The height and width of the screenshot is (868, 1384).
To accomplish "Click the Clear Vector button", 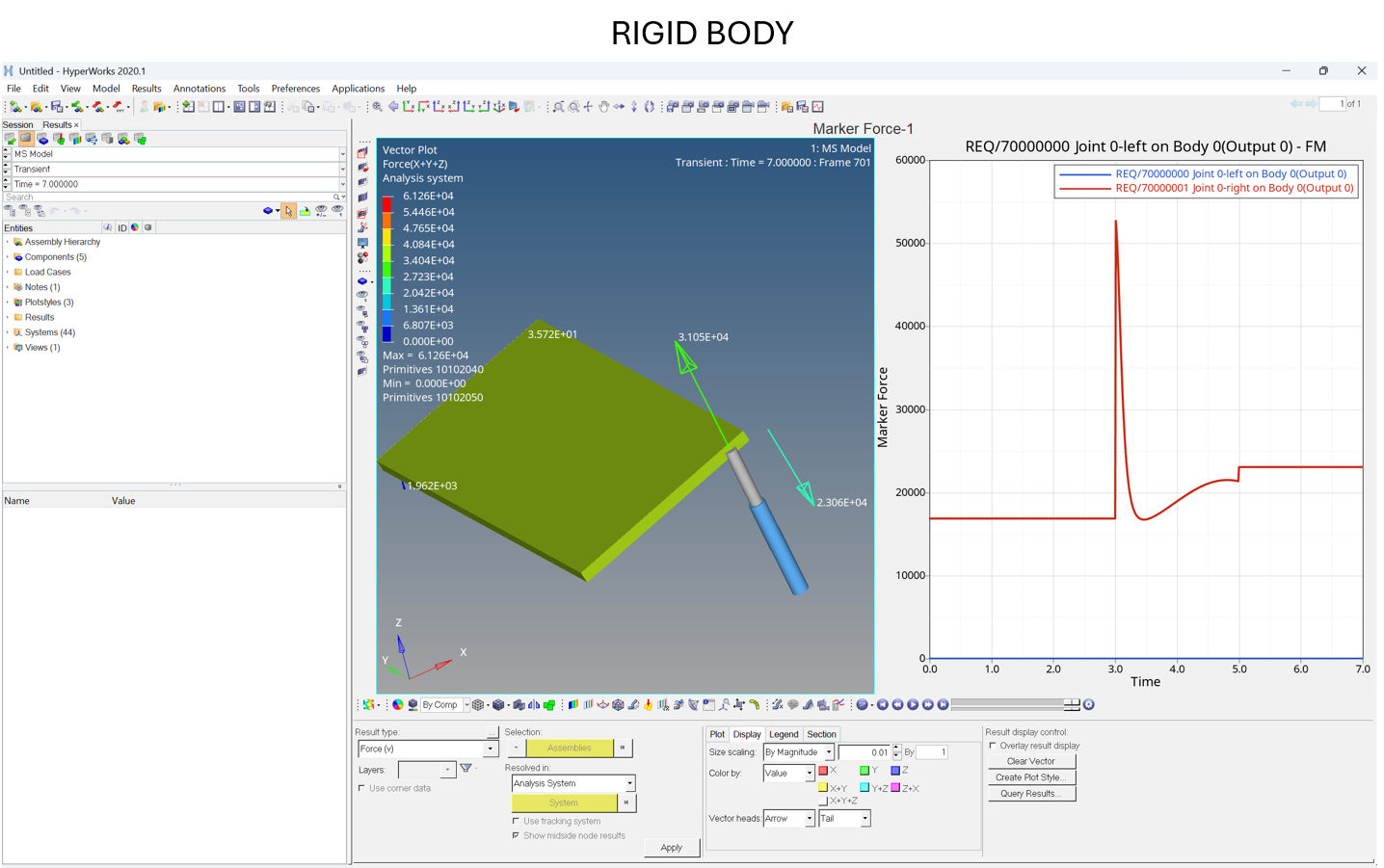I will [1031, 762].
